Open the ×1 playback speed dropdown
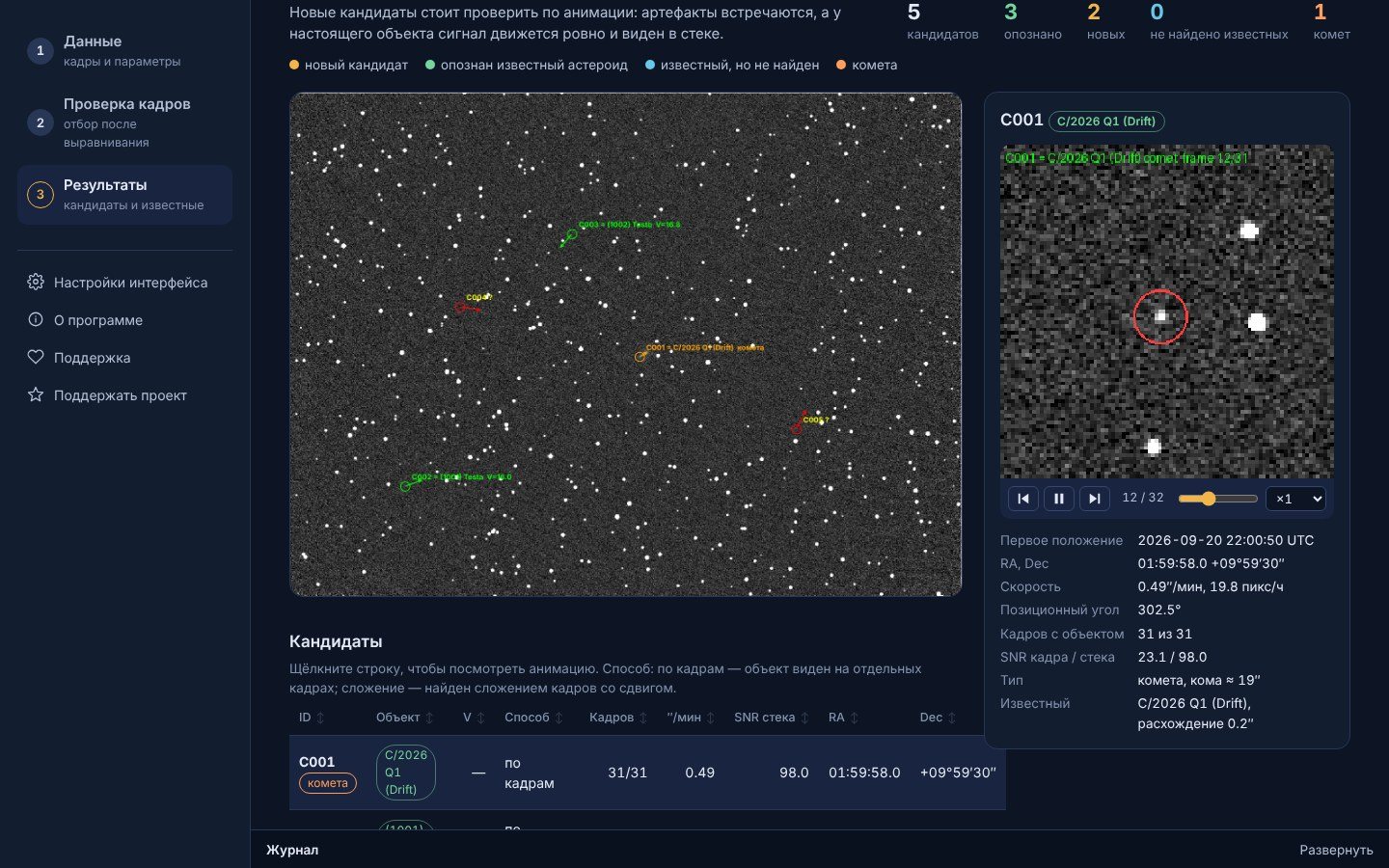The height and width of the screenshot is (868, 1389). pos(1295,499)
